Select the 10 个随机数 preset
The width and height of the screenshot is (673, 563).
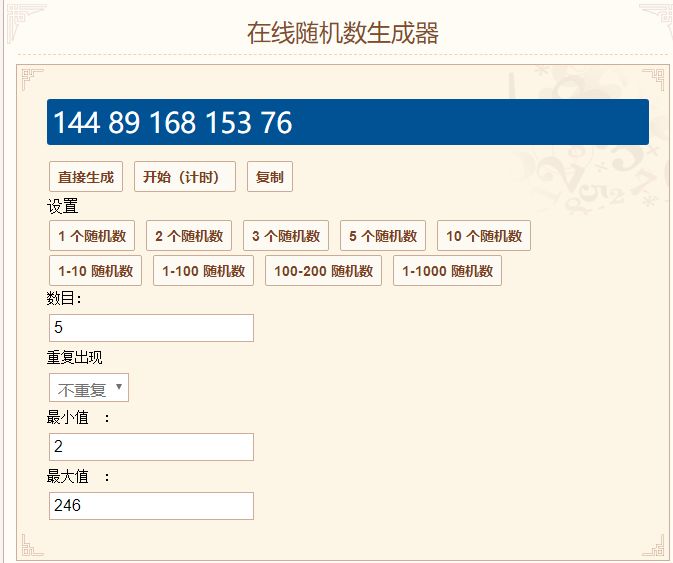point(484,236)
